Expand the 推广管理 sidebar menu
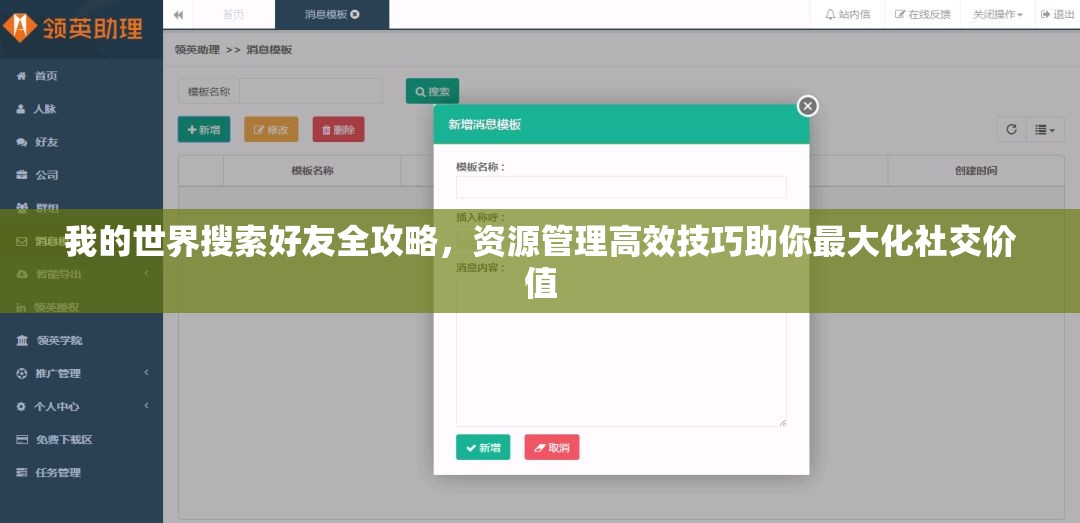Screen dimensions: 1080x523 tap(81, 373)
